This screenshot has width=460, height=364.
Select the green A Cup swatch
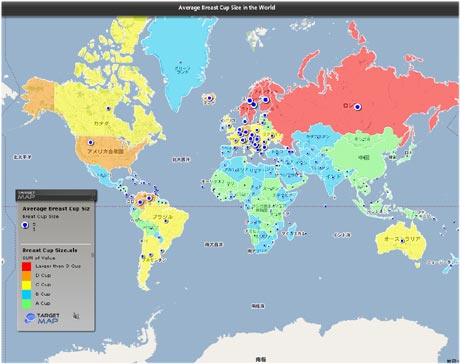[26, 304]
